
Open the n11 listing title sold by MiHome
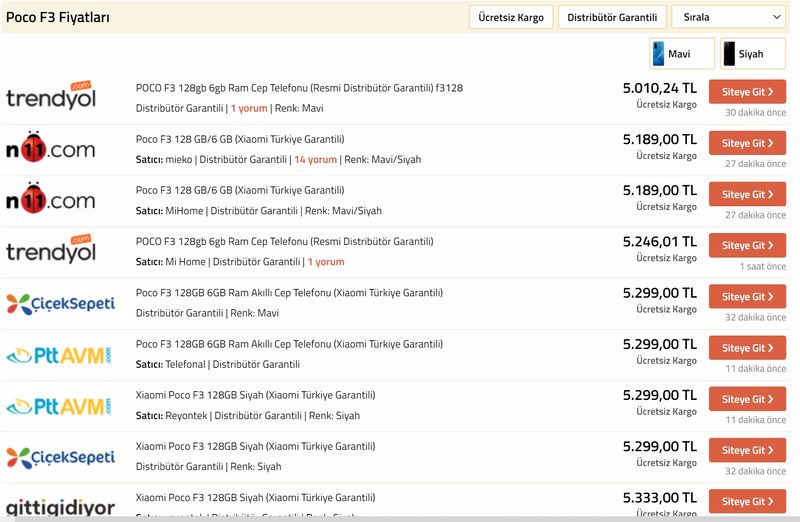pos(240,190)
